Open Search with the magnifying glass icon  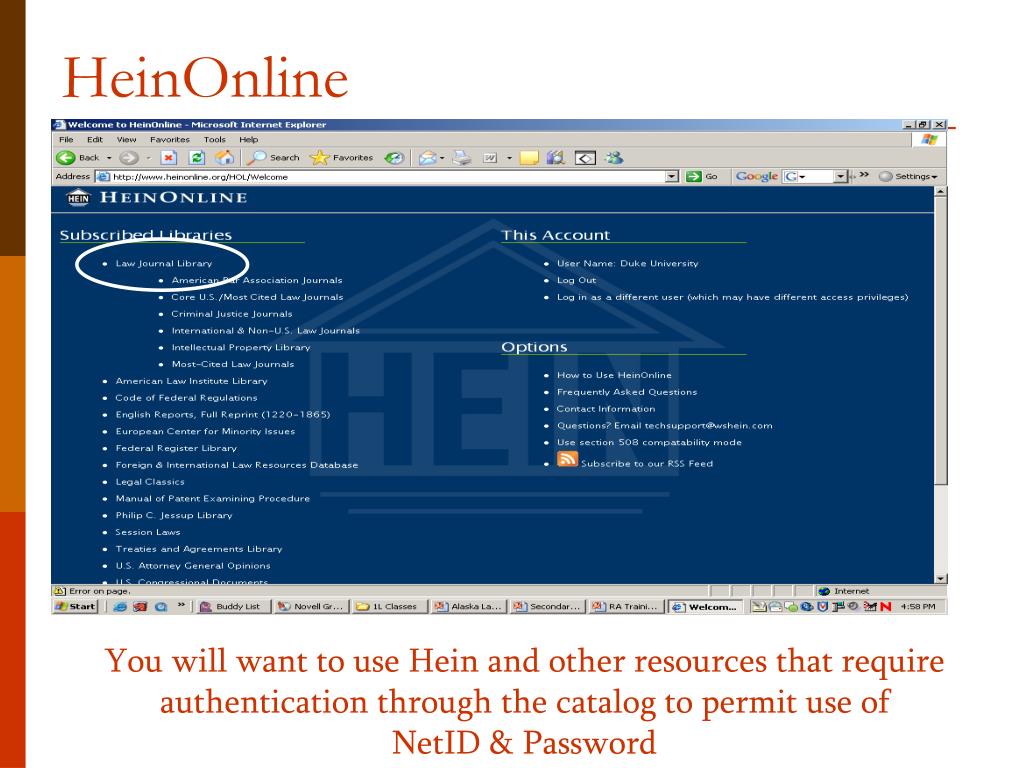[x=256, y=157]
